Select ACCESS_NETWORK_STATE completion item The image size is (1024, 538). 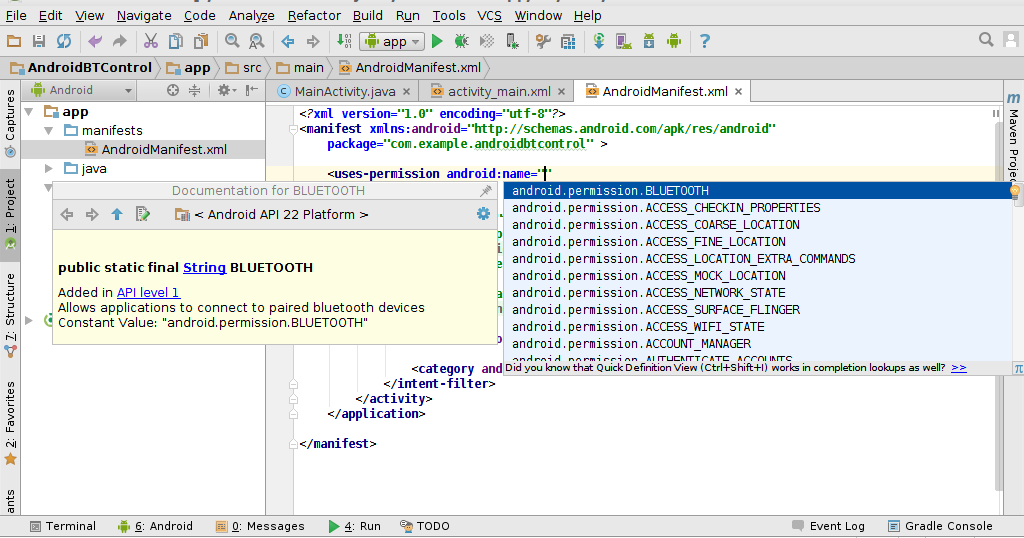point(758,293)
